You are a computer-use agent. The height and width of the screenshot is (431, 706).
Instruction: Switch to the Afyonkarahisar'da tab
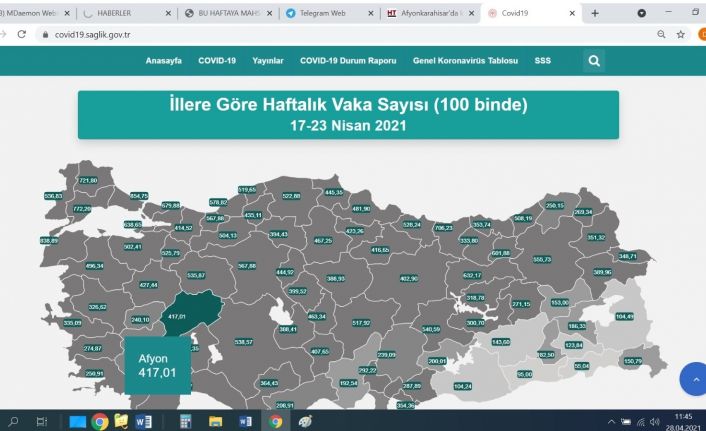[430, 14]
